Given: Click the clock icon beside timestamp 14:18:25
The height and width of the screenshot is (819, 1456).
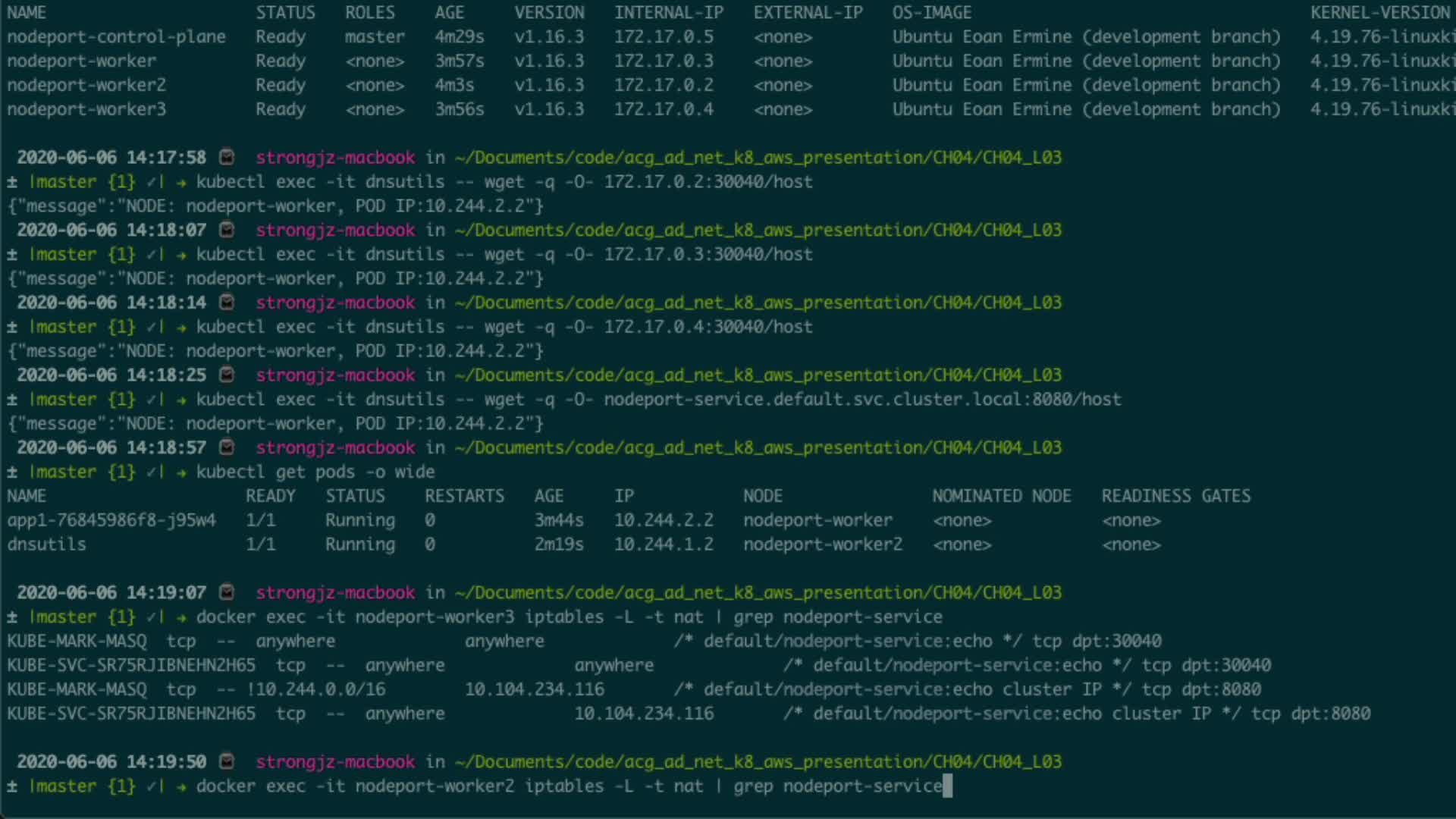Looking at the screenshot, I should pyautogui.click(x=226, y=375).
